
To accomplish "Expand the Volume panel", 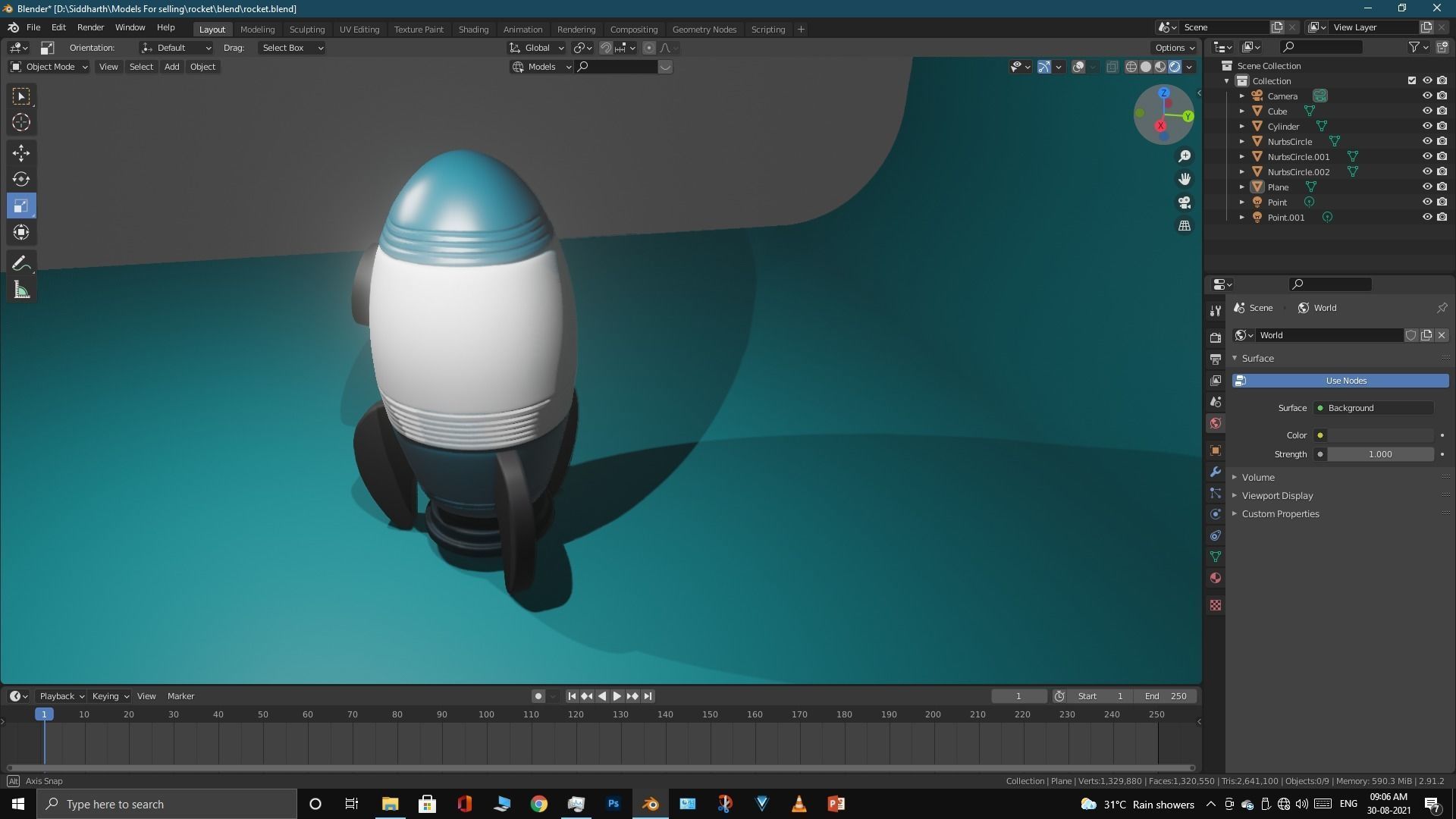I will (1257, 477).
